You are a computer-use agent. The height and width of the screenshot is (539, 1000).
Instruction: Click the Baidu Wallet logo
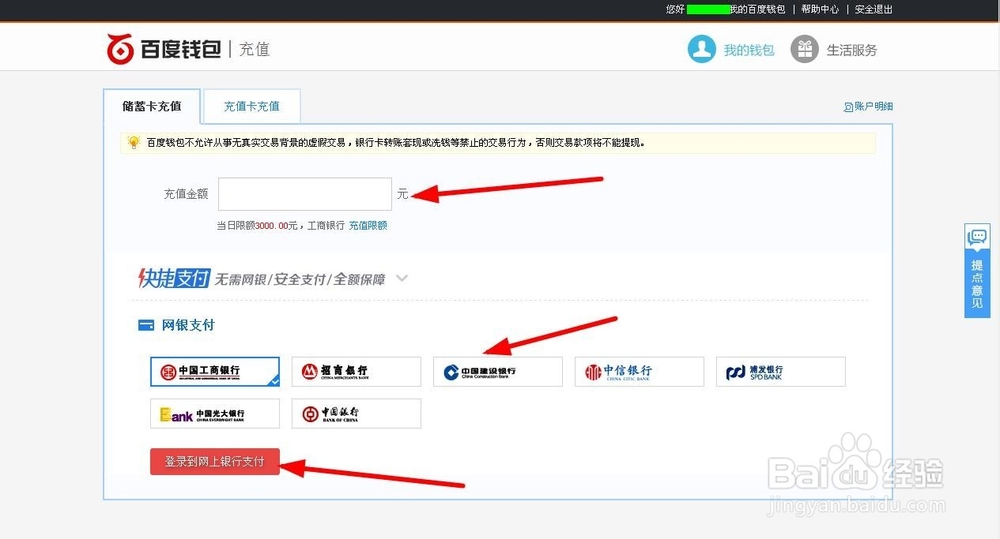(x=165, y=49)
